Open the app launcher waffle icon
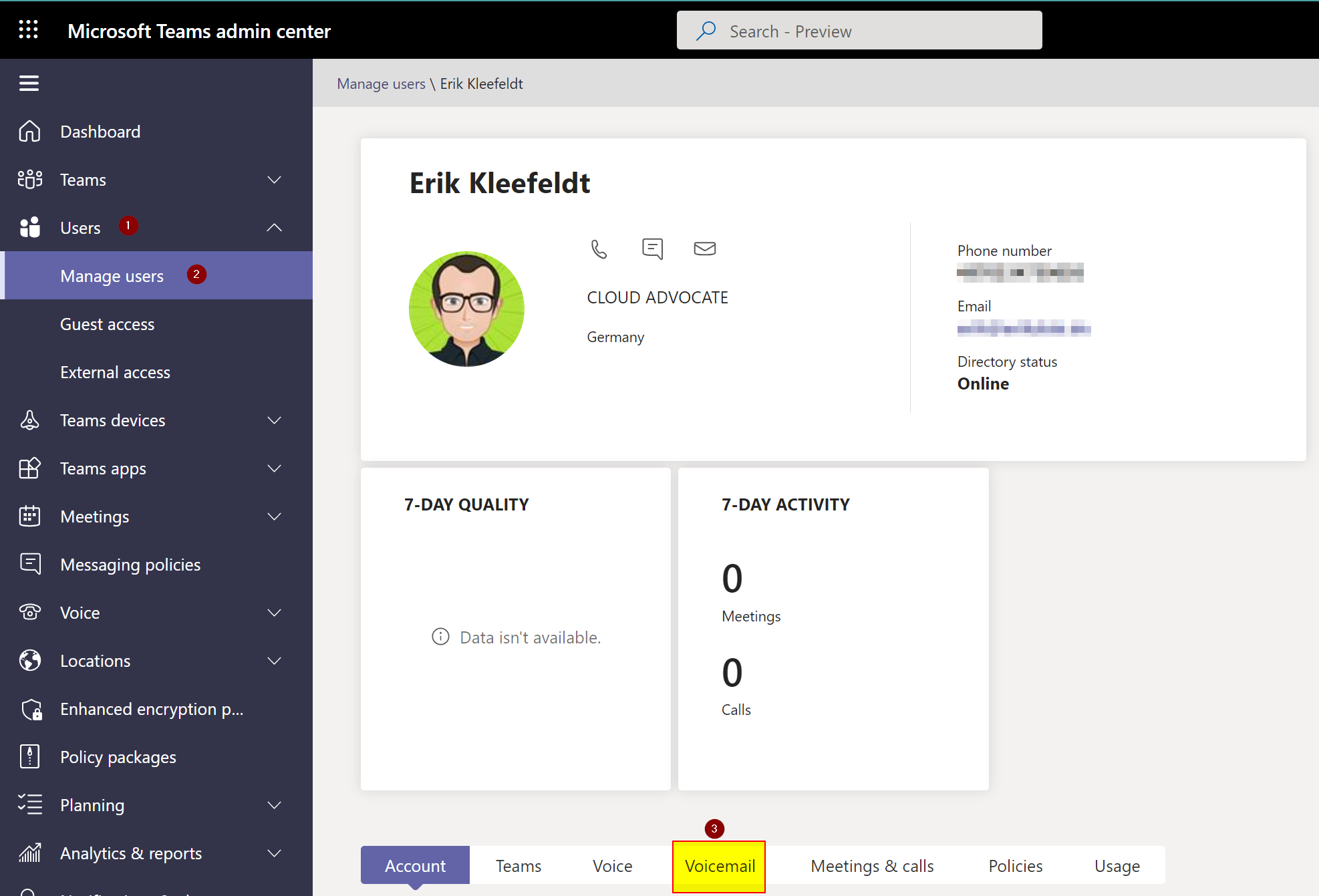1319x896 pixels. (28, 30)
